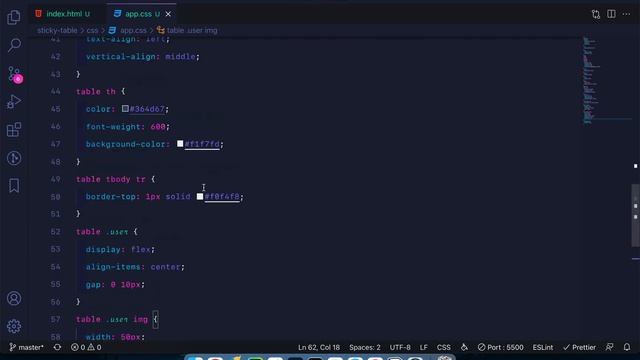Open the More Actions ellipsis menu
The image size is (640, 360).
[626, 14]
